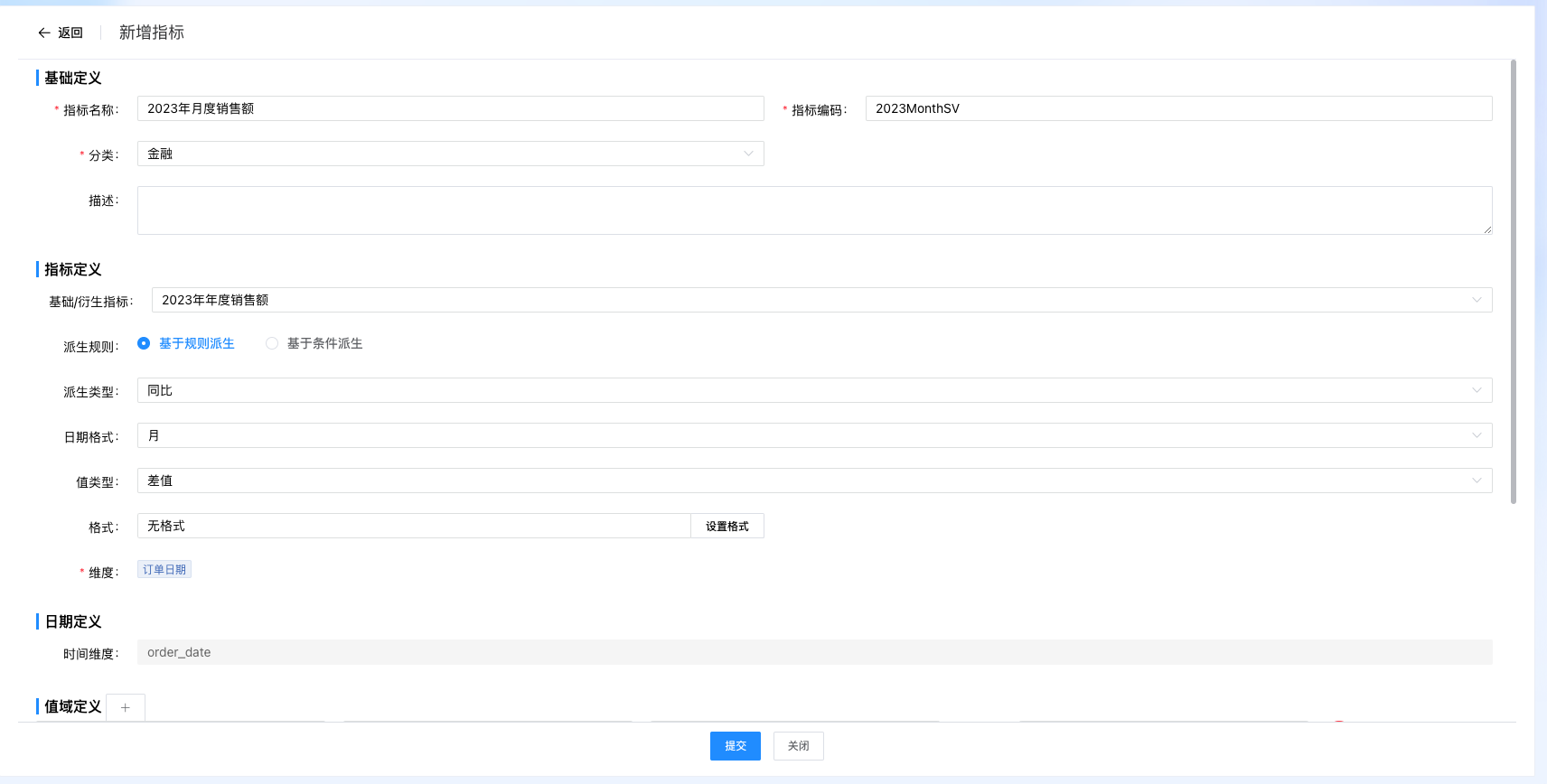Click the 基础定义 section heading
This screenshot has height=784, width=1547.
point(73,78)
